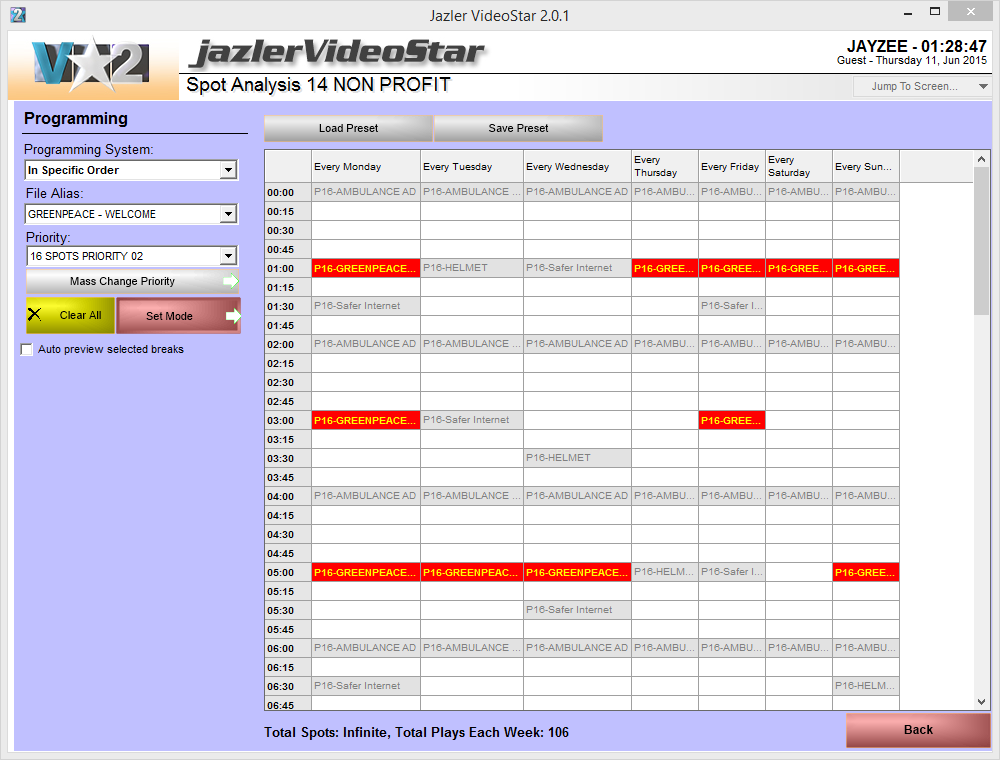Go back using the Back button

click(917, 730)
